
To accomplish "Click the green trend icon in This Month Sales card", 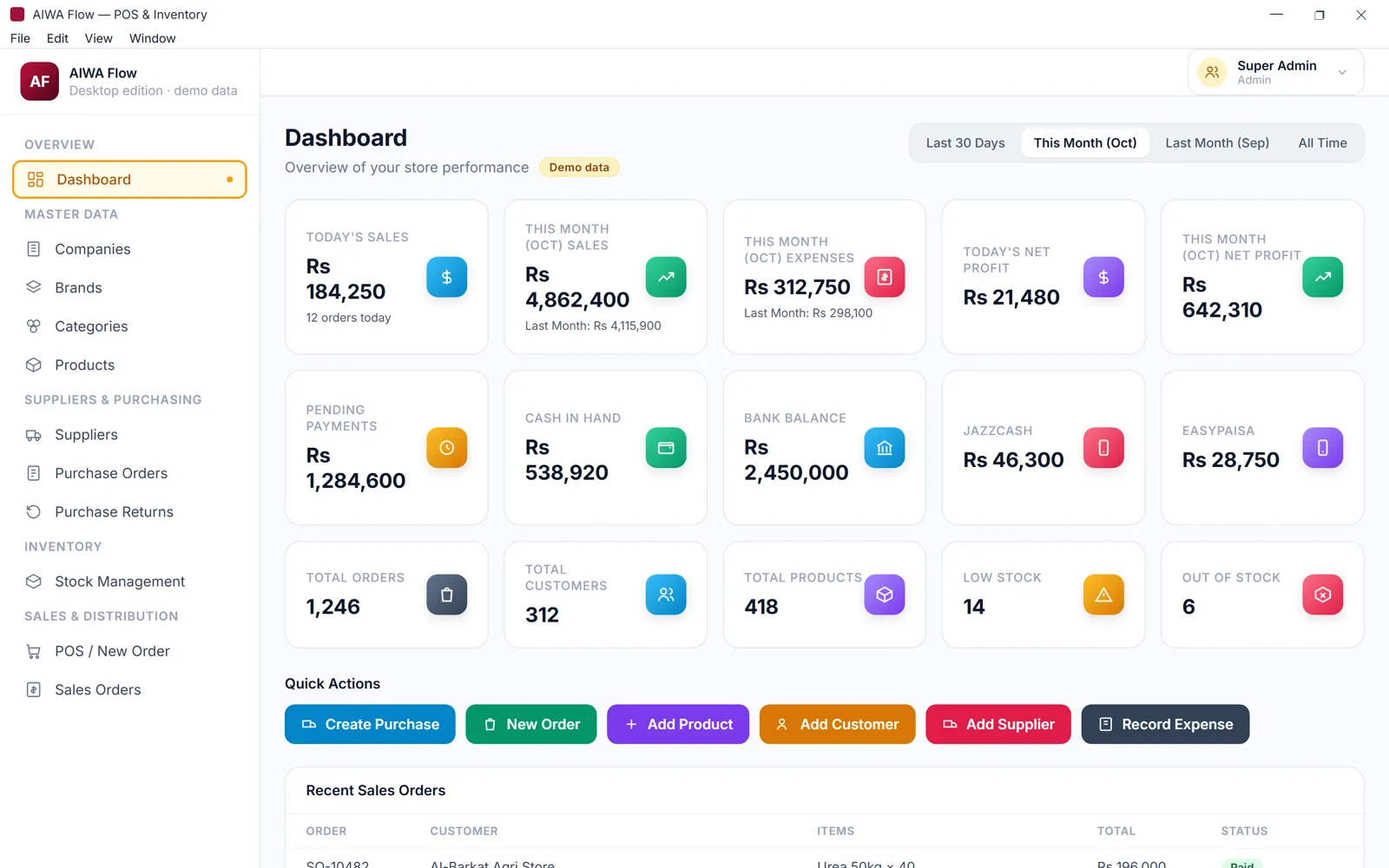I will pos(666,277).
